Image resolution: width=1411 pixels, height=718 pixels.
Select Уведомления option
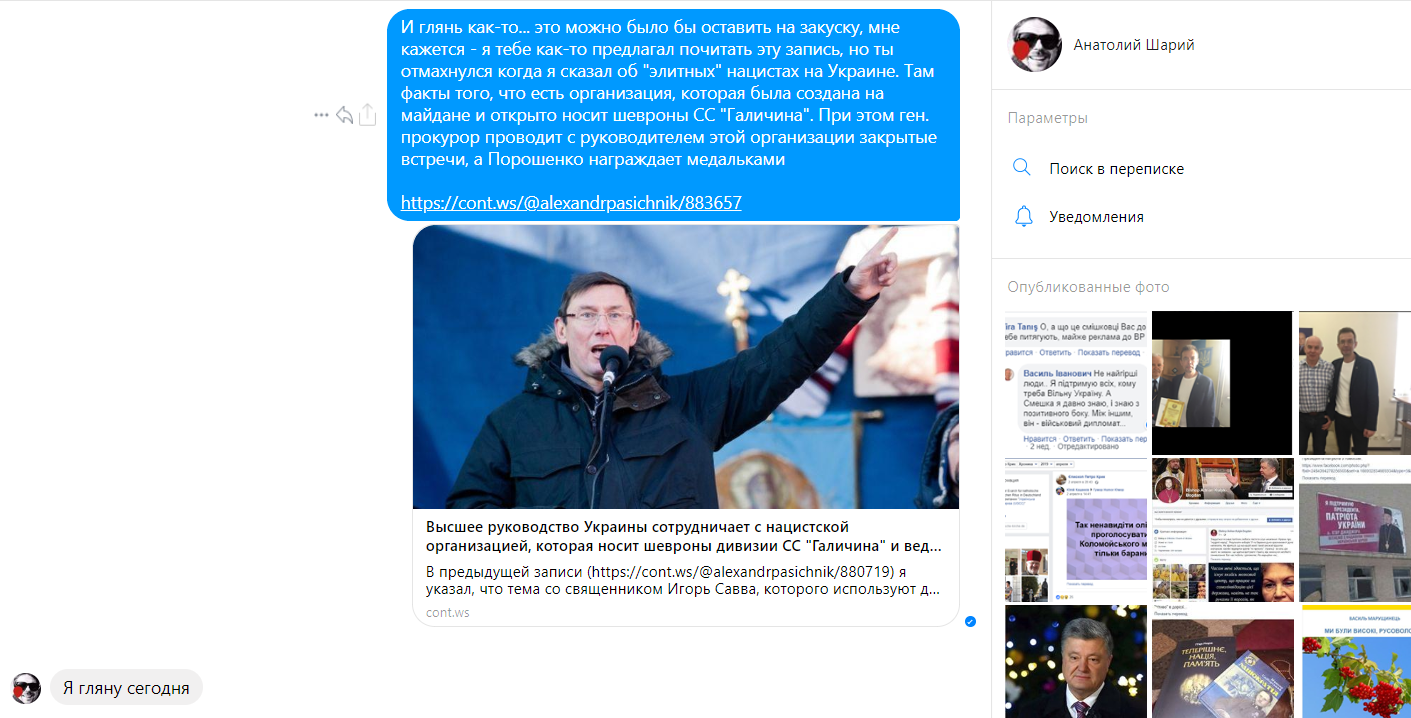pos(1096,216)
